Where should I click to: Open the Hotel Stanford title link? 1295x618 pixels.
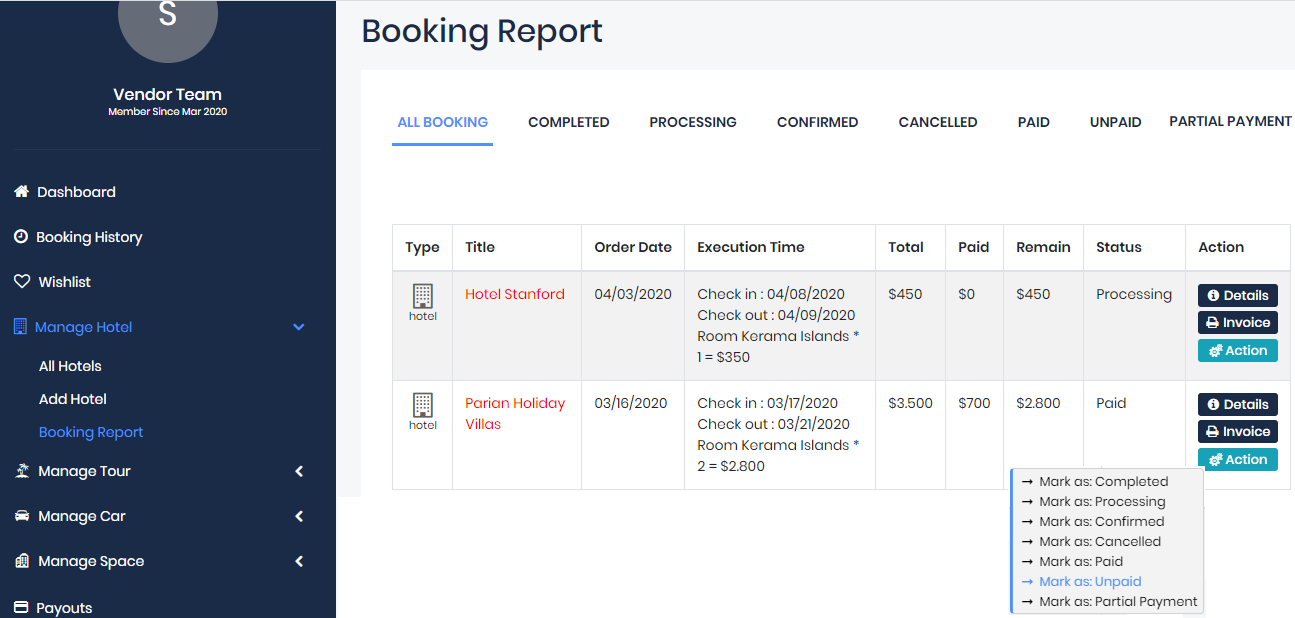point(515,295)
